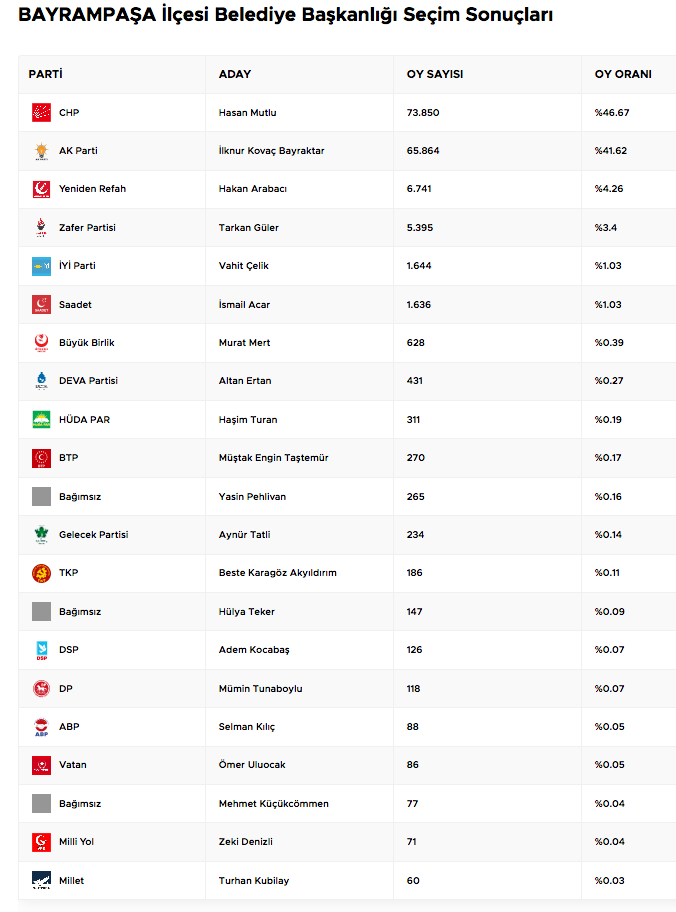This screenshot has height=912, width=676.
Task: Click the DSP dove logo
Action: pyautogui.click(x=41, y=650)
